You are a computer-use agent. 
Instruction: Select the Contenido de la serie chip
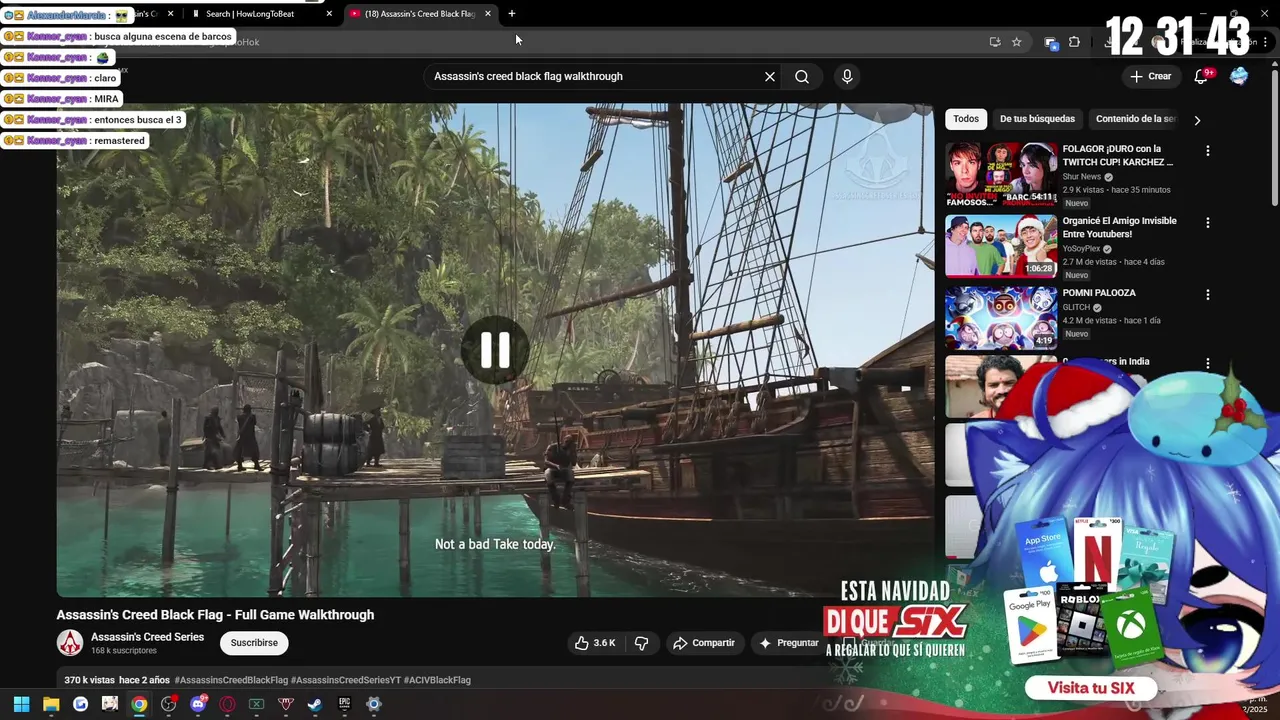1134,119
